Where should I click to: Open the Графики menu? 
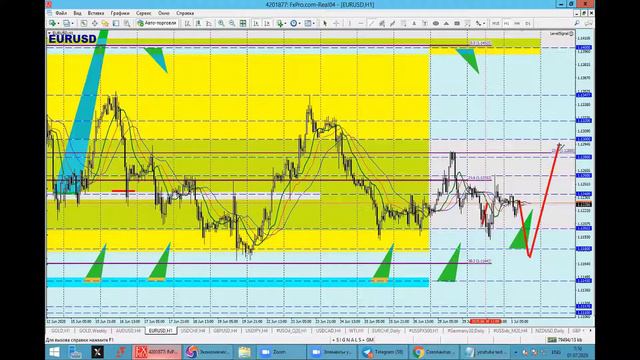120,13
